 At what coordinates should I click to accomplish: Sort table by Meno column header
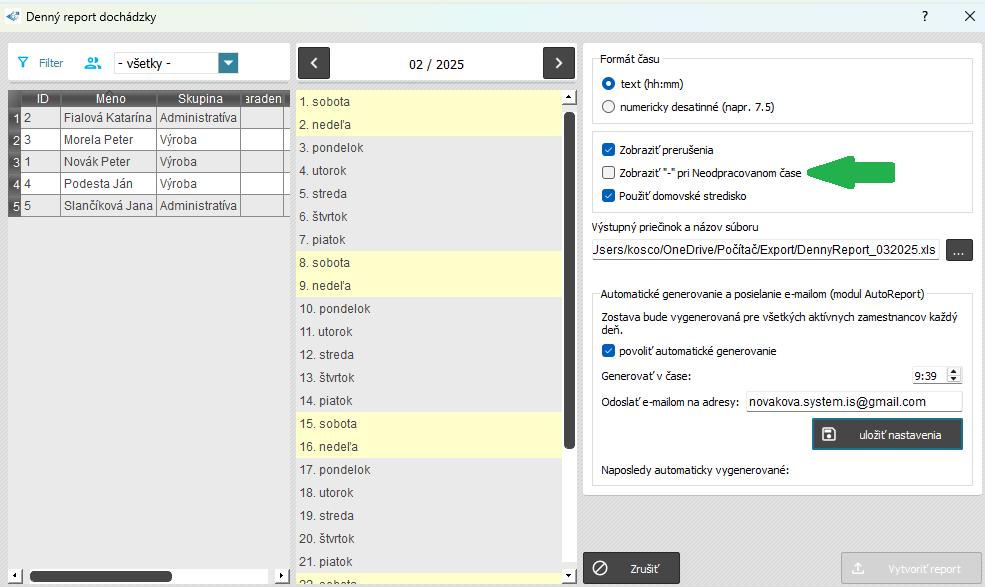(x=110, y=99)
